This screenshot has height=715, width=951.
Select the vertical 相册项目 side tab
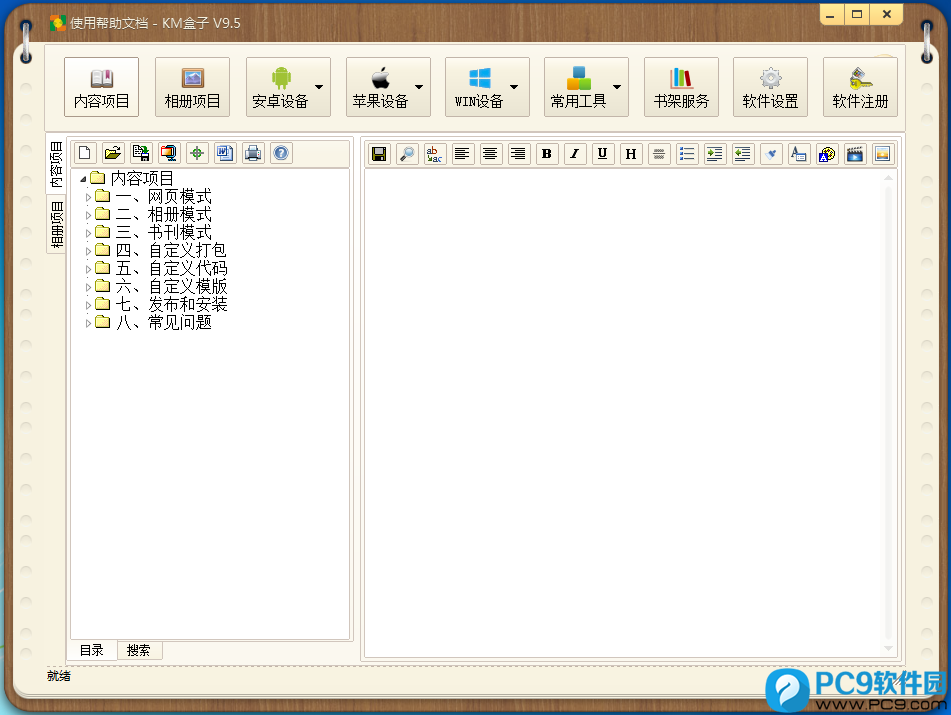tap(56, 225)
